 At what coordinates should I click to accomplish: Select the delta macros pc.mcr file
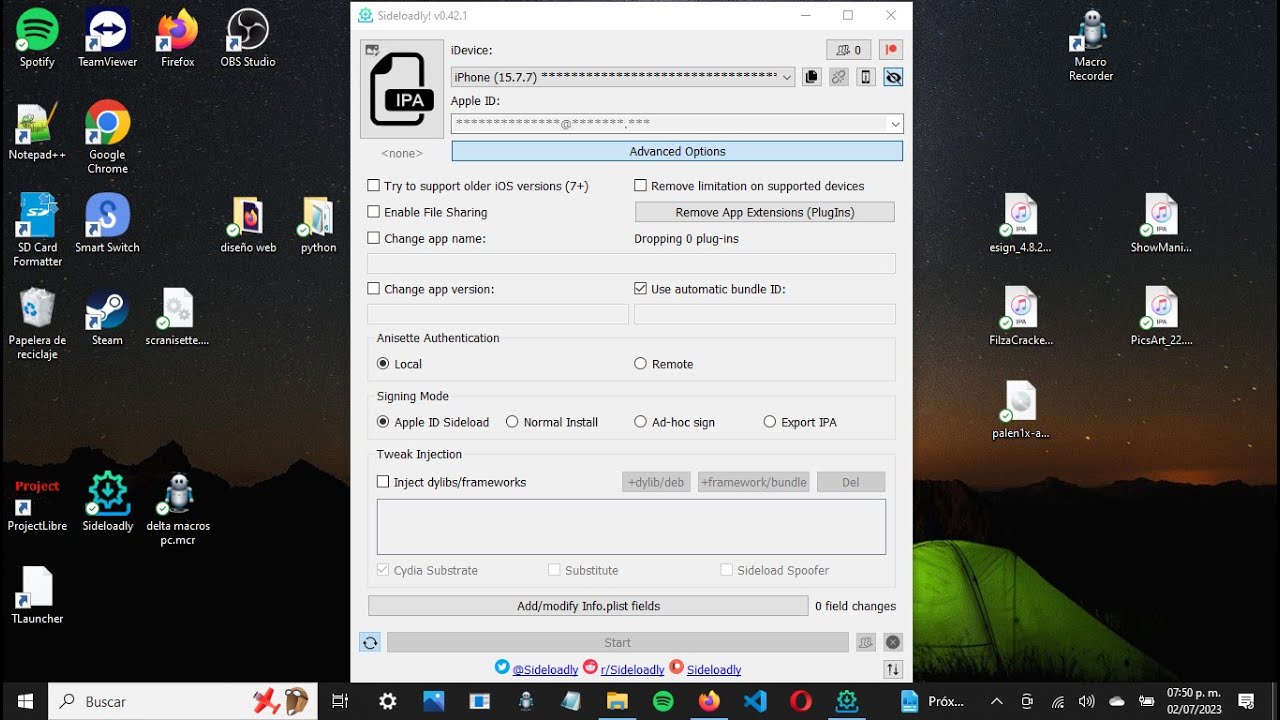(x=178, y=509)
